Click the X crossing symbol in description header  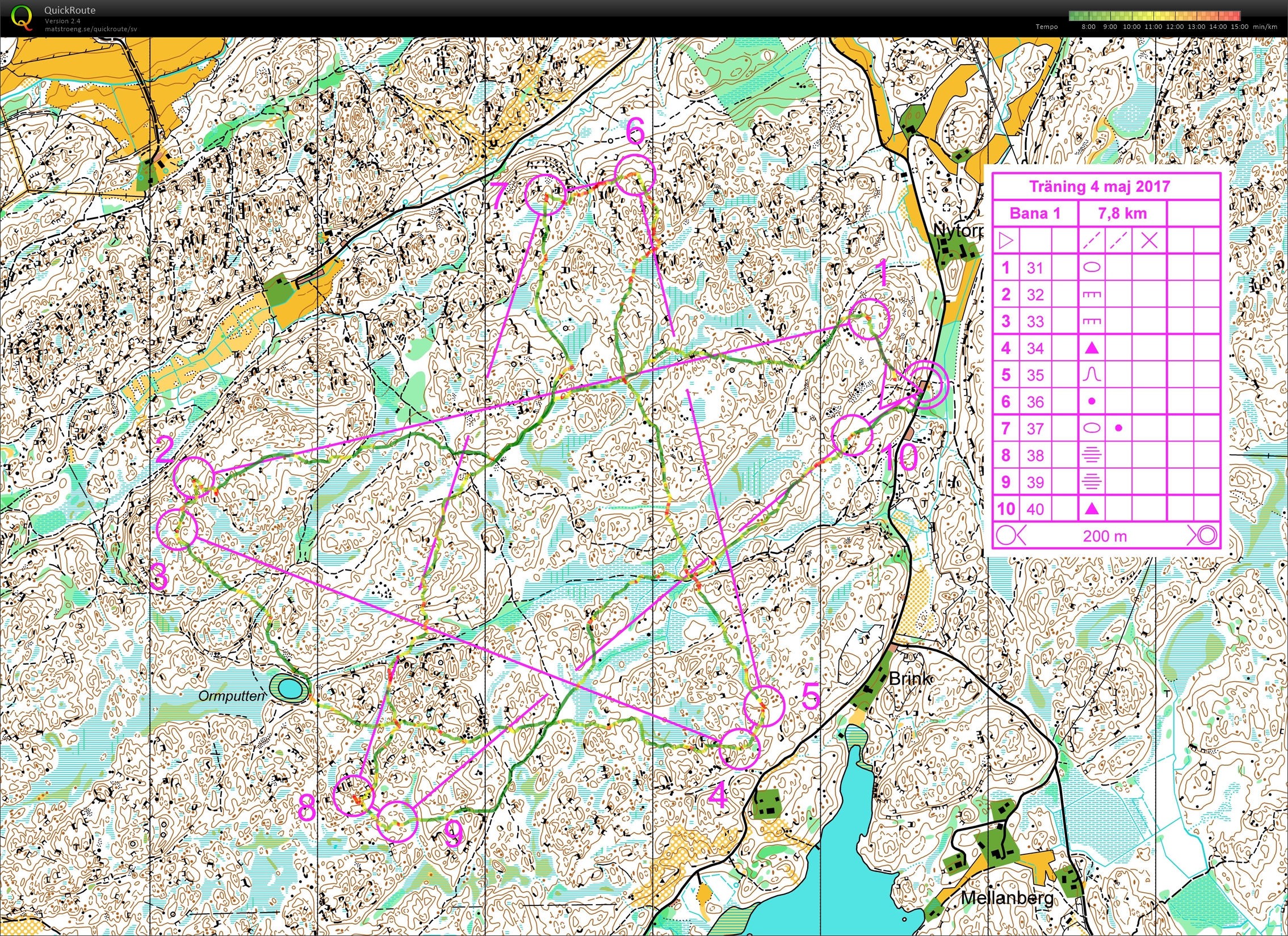pos(1149,241)
